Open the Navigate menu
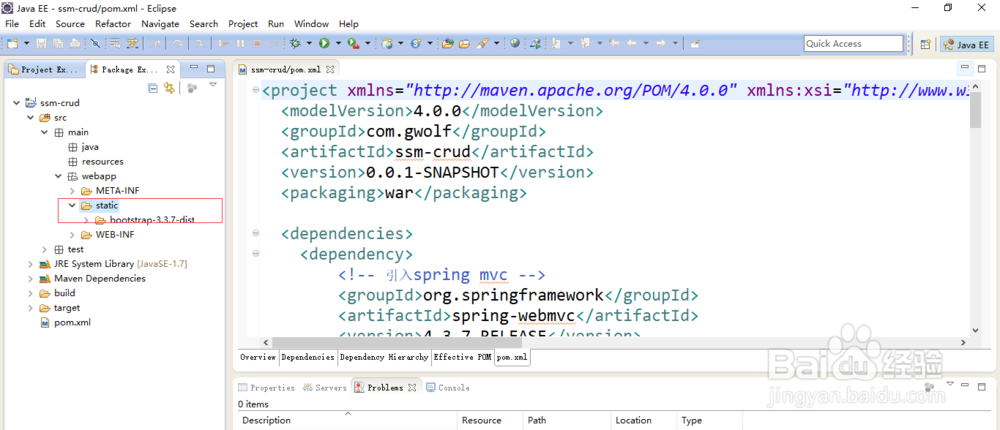The height and width of the screenshot is (430, 1000). pos(160,24)
